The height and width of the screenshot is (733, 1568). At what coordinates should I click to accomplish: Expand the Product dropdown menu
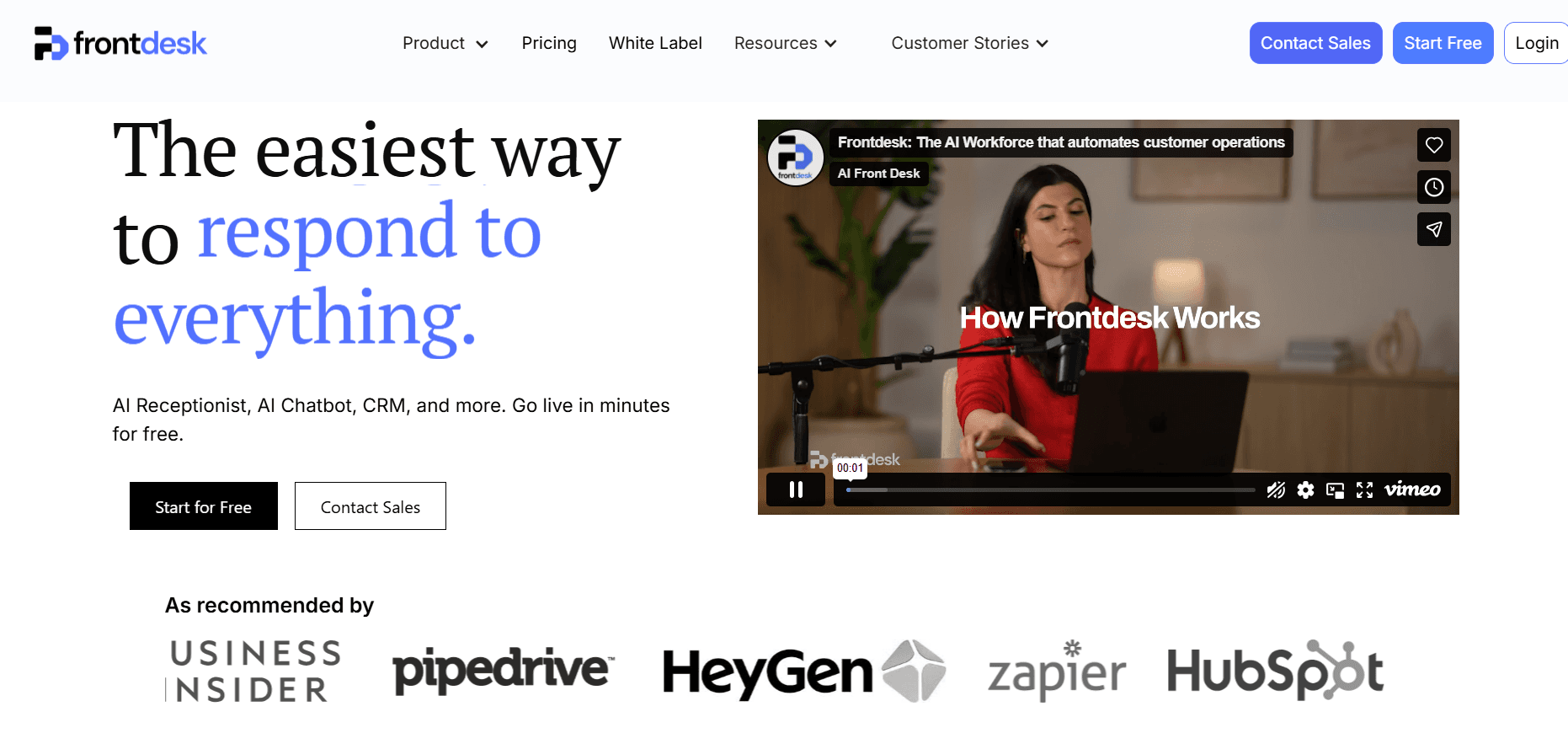click(445, 43)
